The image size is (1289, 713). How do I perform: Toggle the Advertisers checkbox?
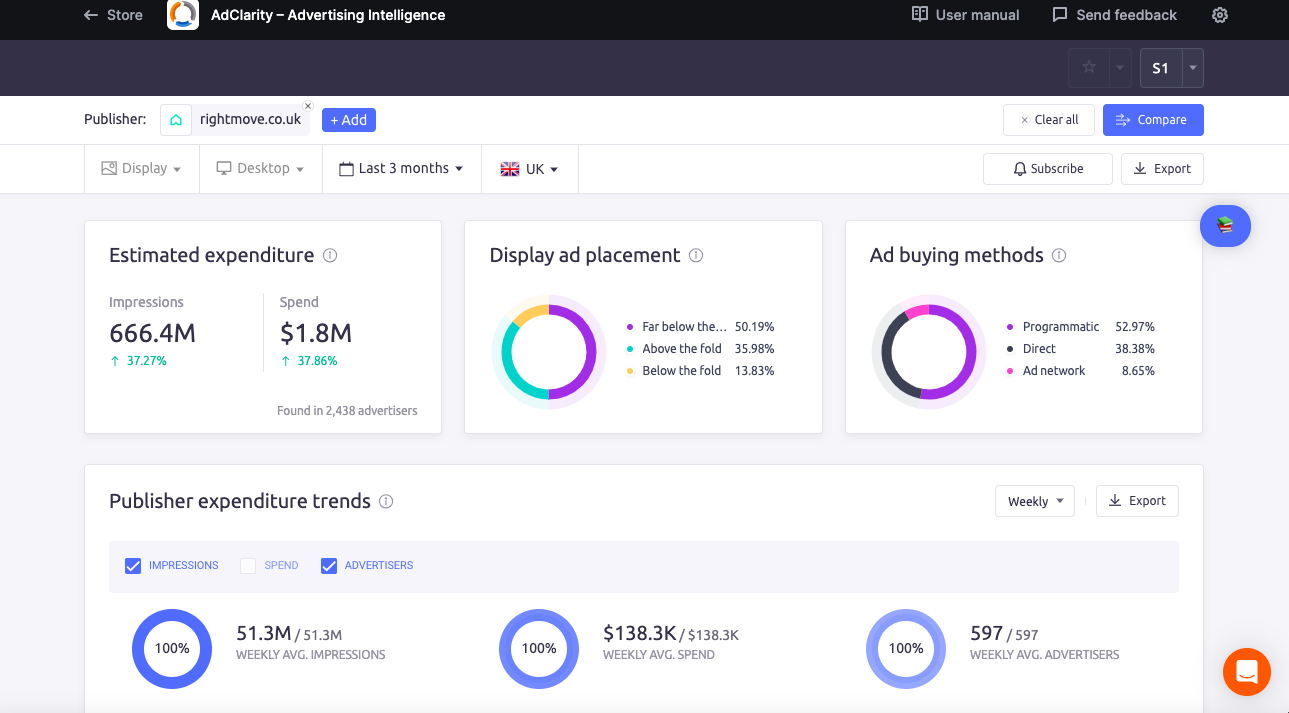tap(329, 566)
